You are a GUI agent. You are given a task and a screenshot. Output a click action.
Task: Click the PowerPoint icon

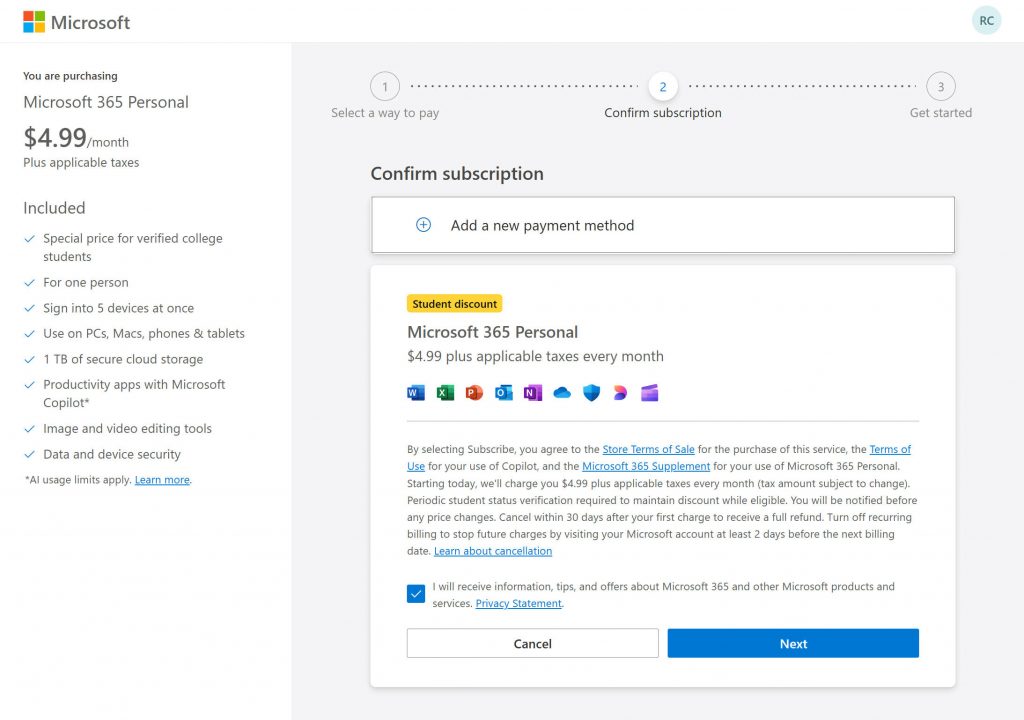pyautogui.click(x=473, y=392)
